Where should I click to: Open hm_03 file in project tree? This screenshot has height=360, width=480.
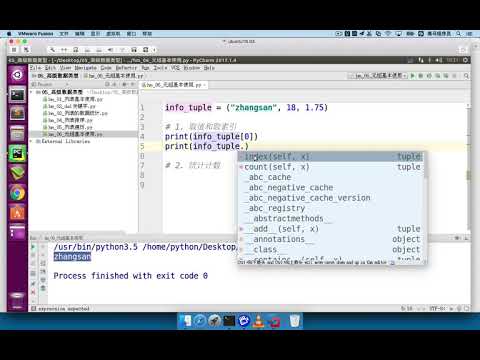(75, 113)
